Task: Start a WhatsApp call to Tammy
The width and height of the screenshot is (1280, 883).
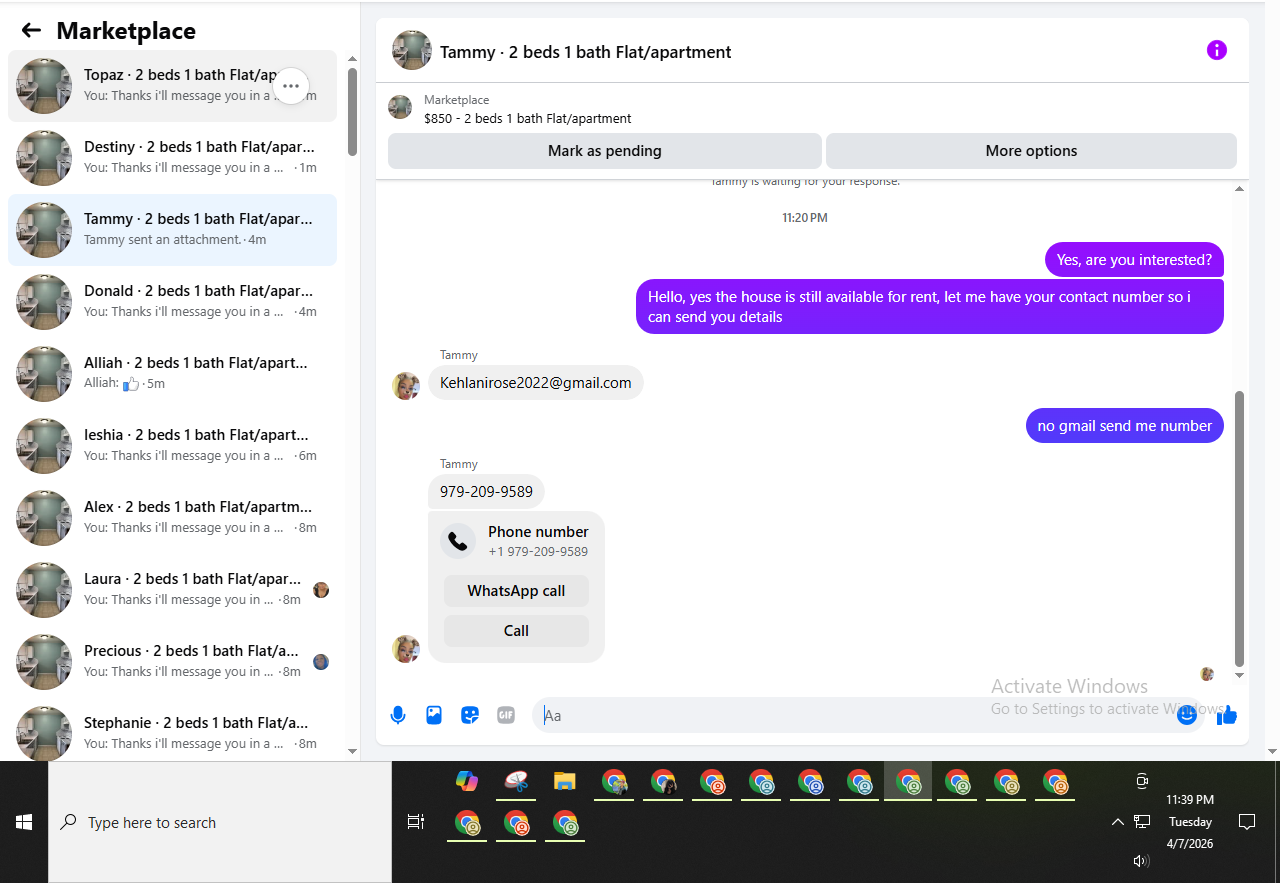Action: (516, 591)
